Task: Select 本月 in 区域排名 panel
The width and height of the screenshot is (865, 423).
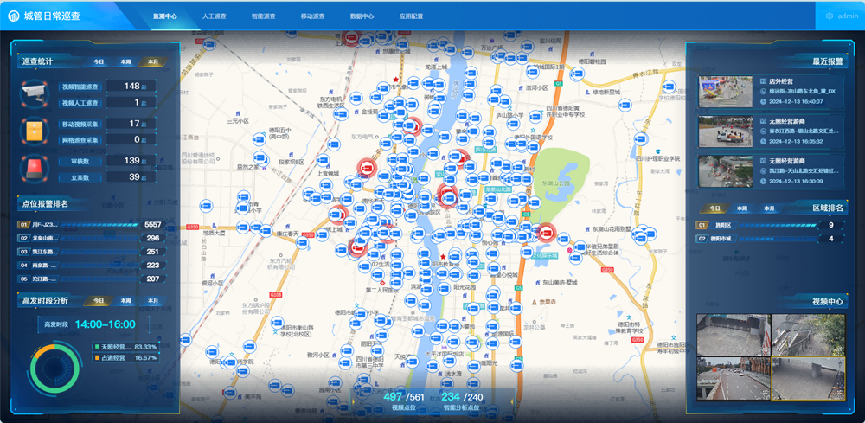Action: 769,208
